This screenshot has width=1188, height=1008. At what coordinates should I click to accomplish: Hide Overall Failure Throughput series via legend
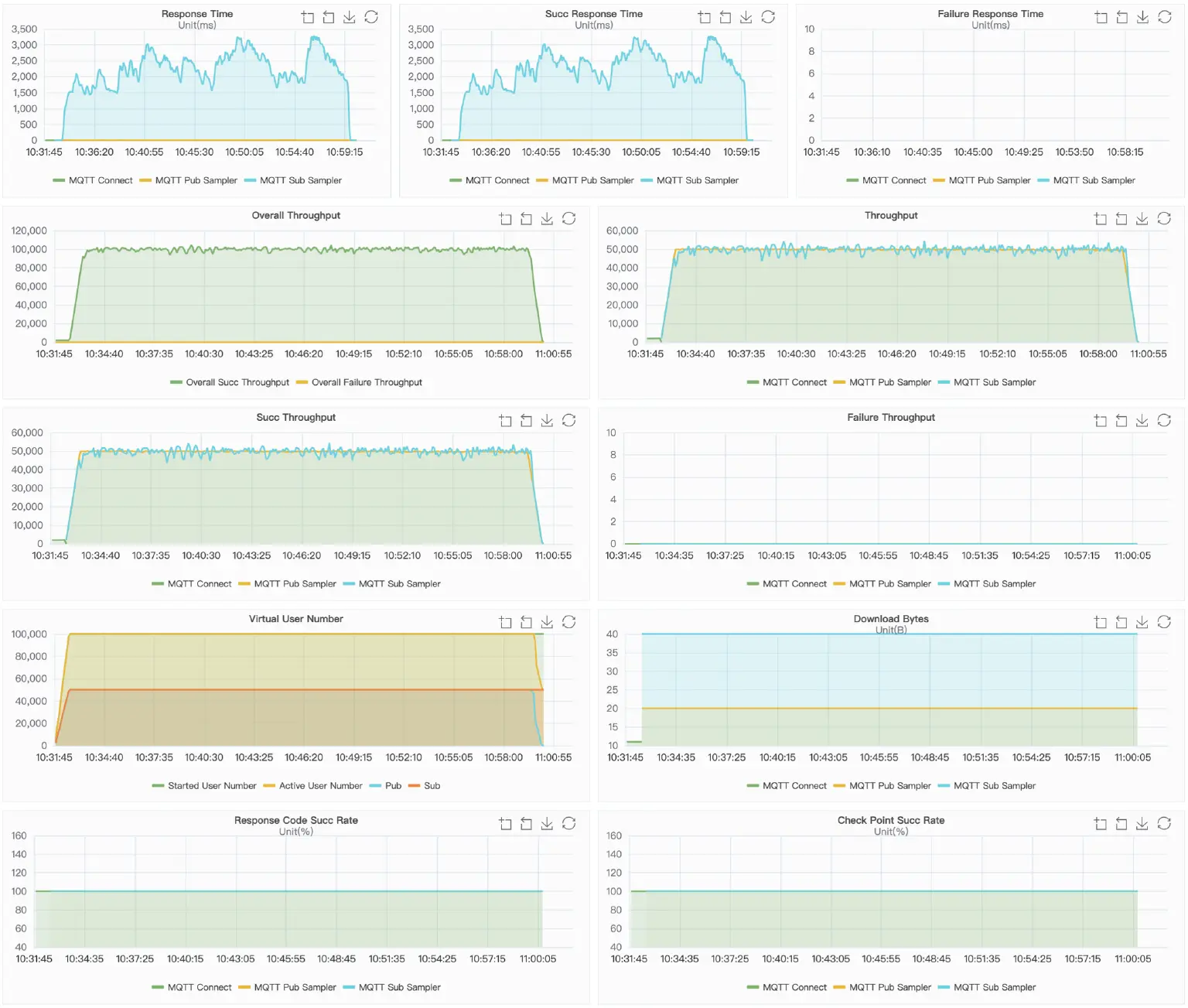(360, 381)
